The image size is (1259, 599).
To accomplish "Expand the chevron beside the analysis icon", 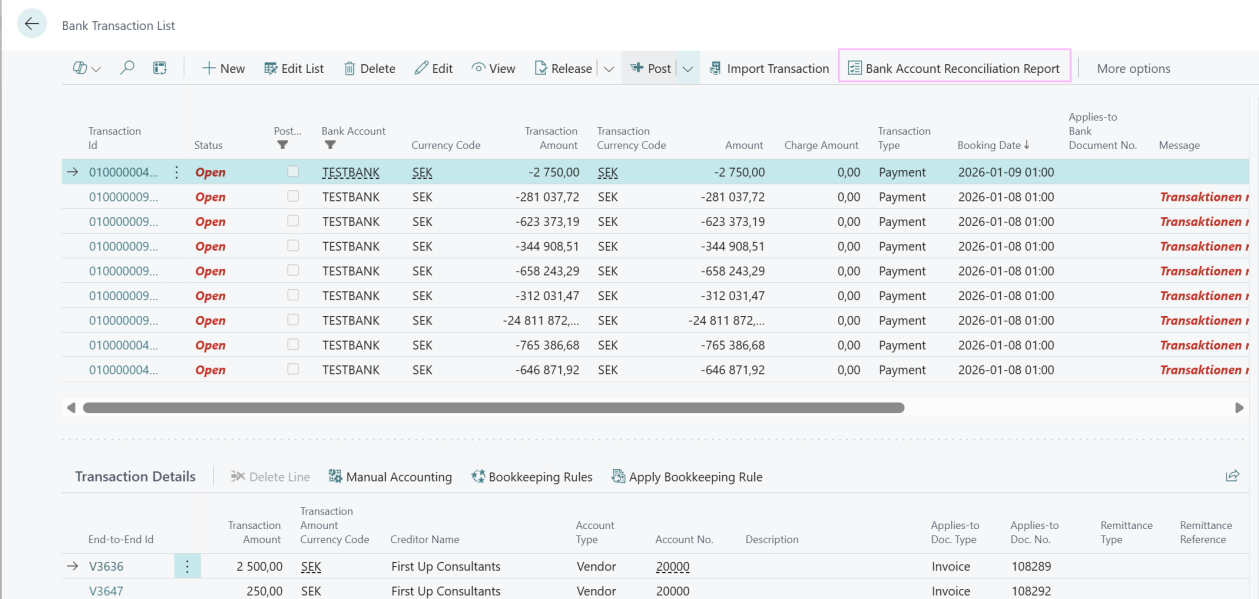I will pos(96,69).
